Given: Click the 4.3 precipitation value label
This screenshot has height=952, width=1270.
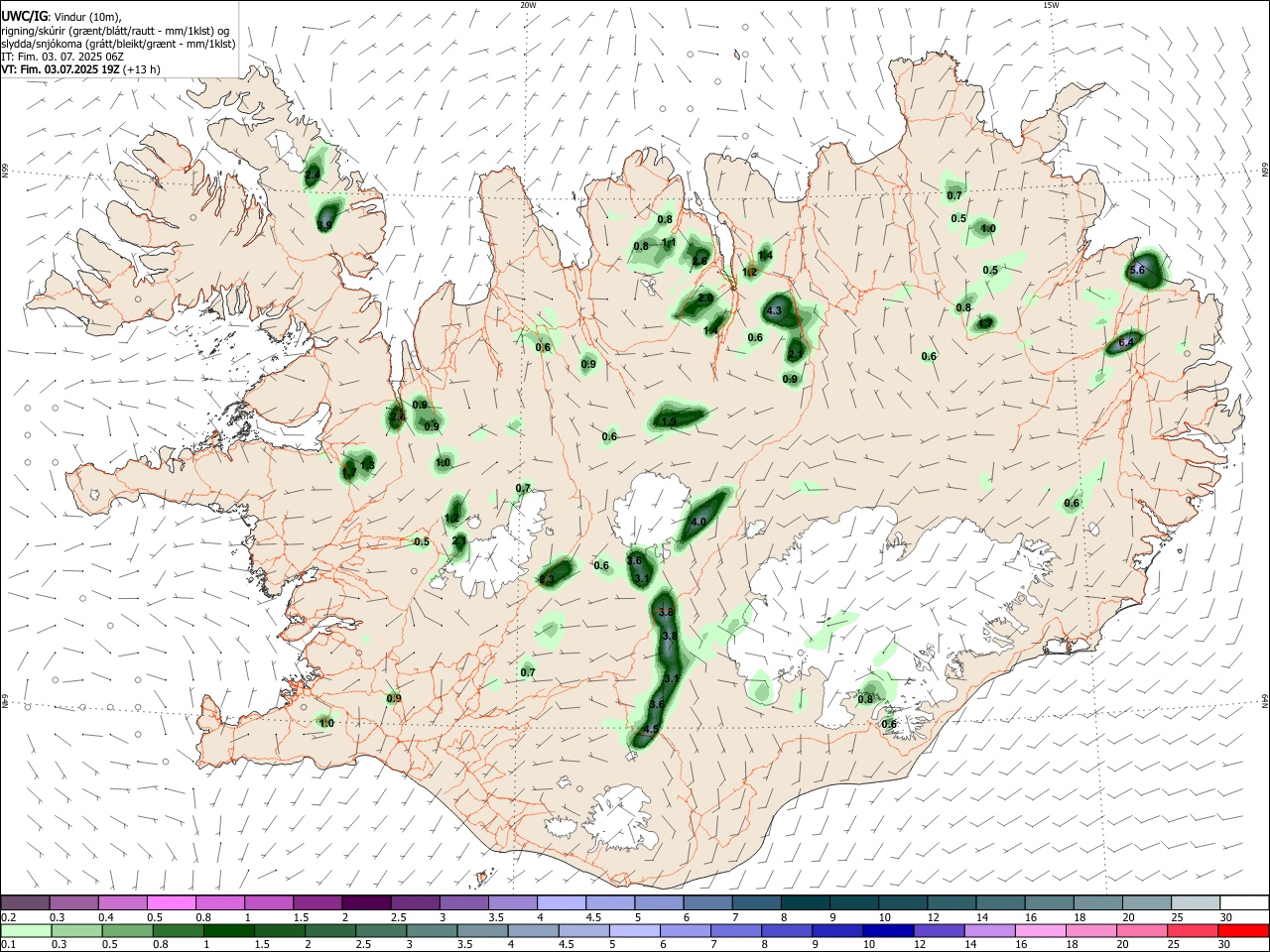Looking at the screenshot, I should [x=775, y=310].
